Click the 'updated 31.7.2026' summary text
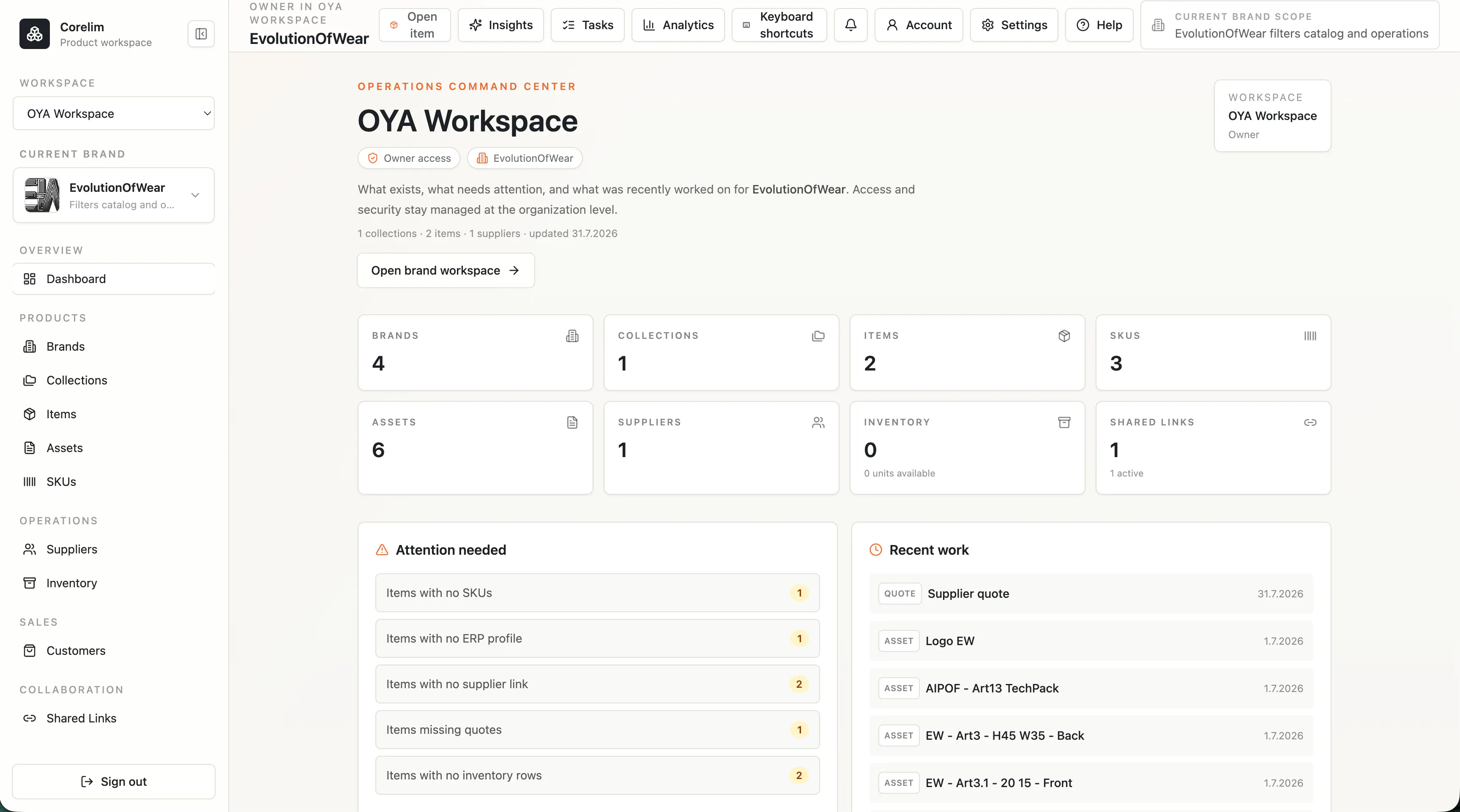 pos(573,234)
